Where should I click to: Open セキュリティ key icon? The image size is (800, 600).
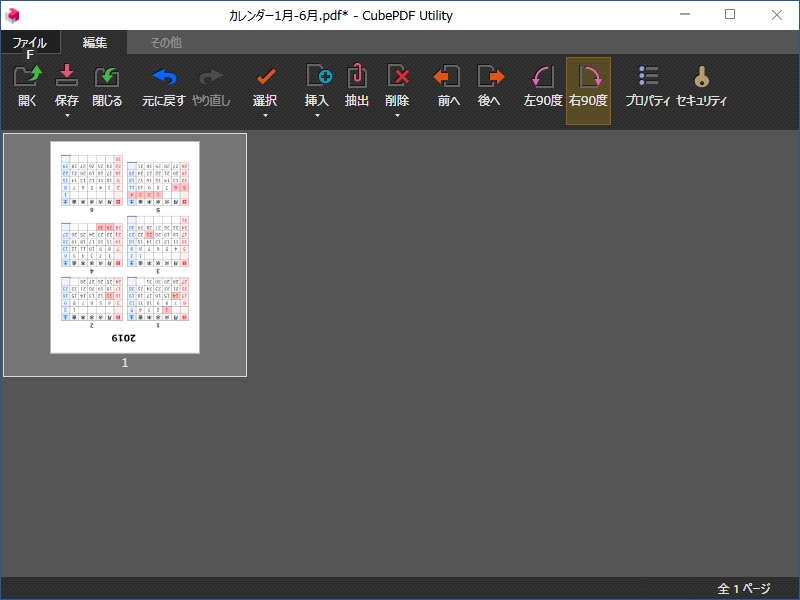[702, 77]
